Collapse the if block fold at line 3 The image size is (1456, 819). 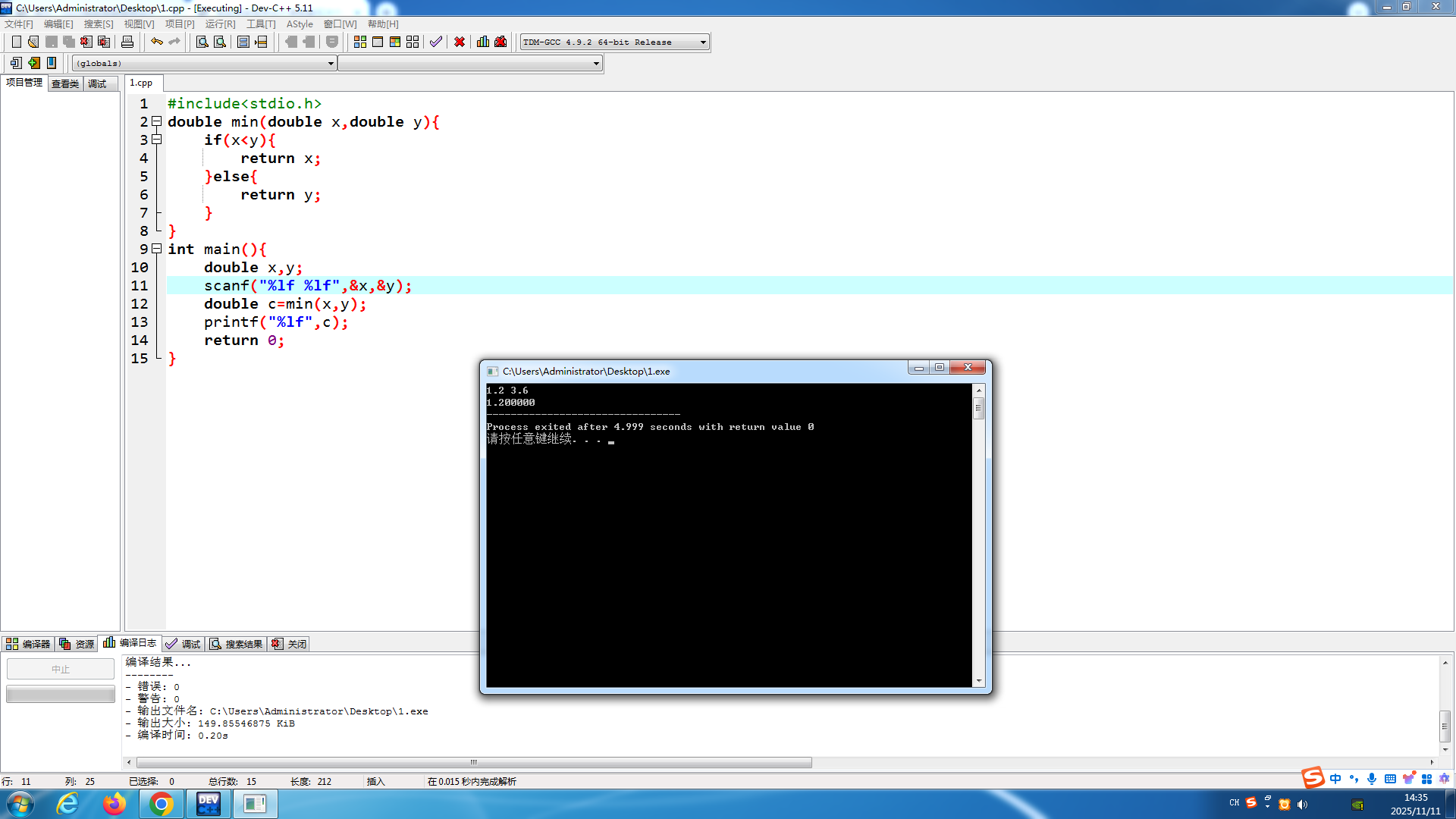tap(157, 140)
